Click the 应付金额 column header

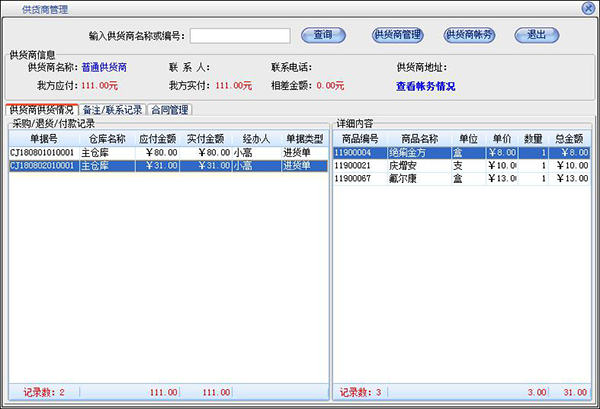[159, 139]
